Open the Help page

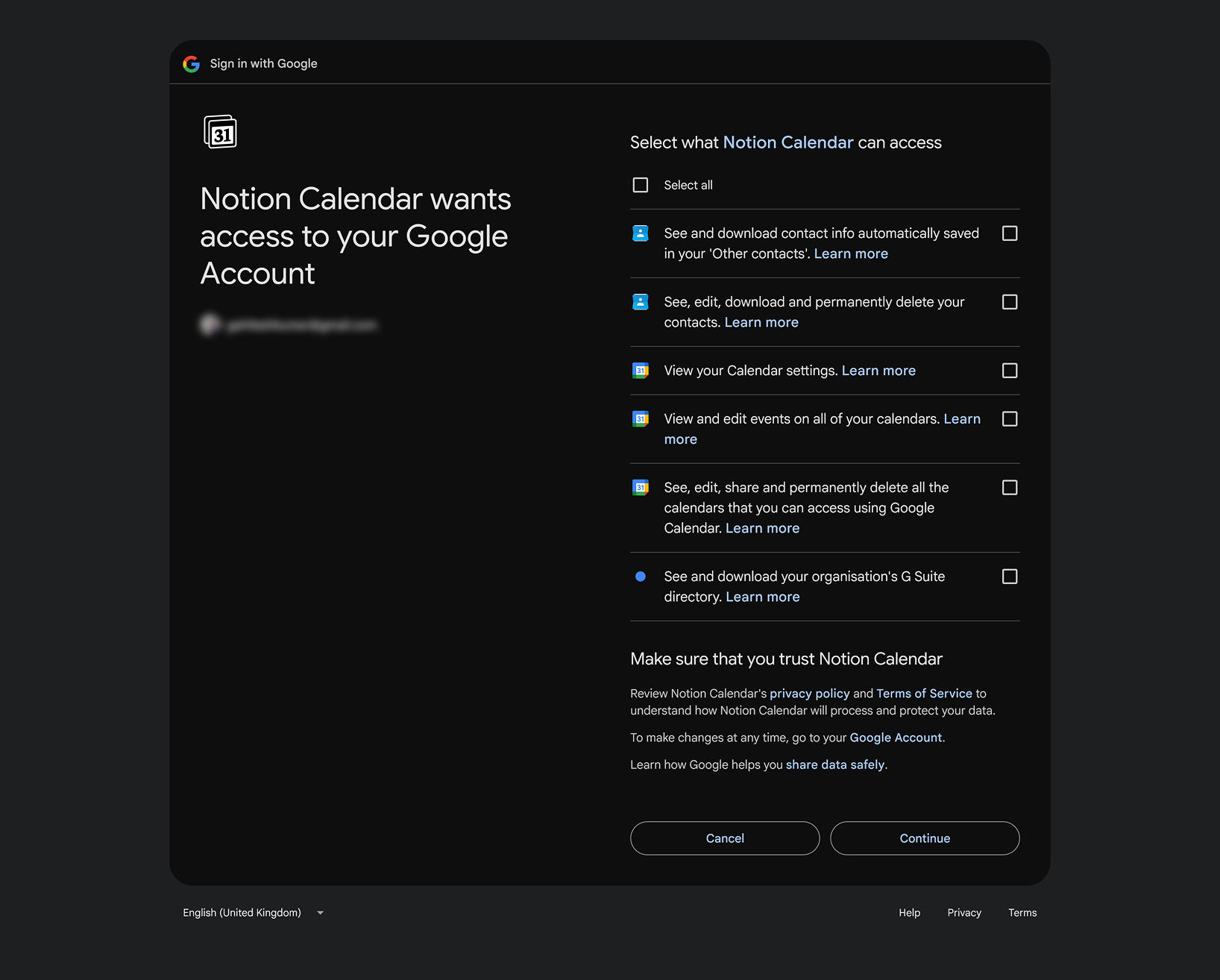tap(909, 912)
